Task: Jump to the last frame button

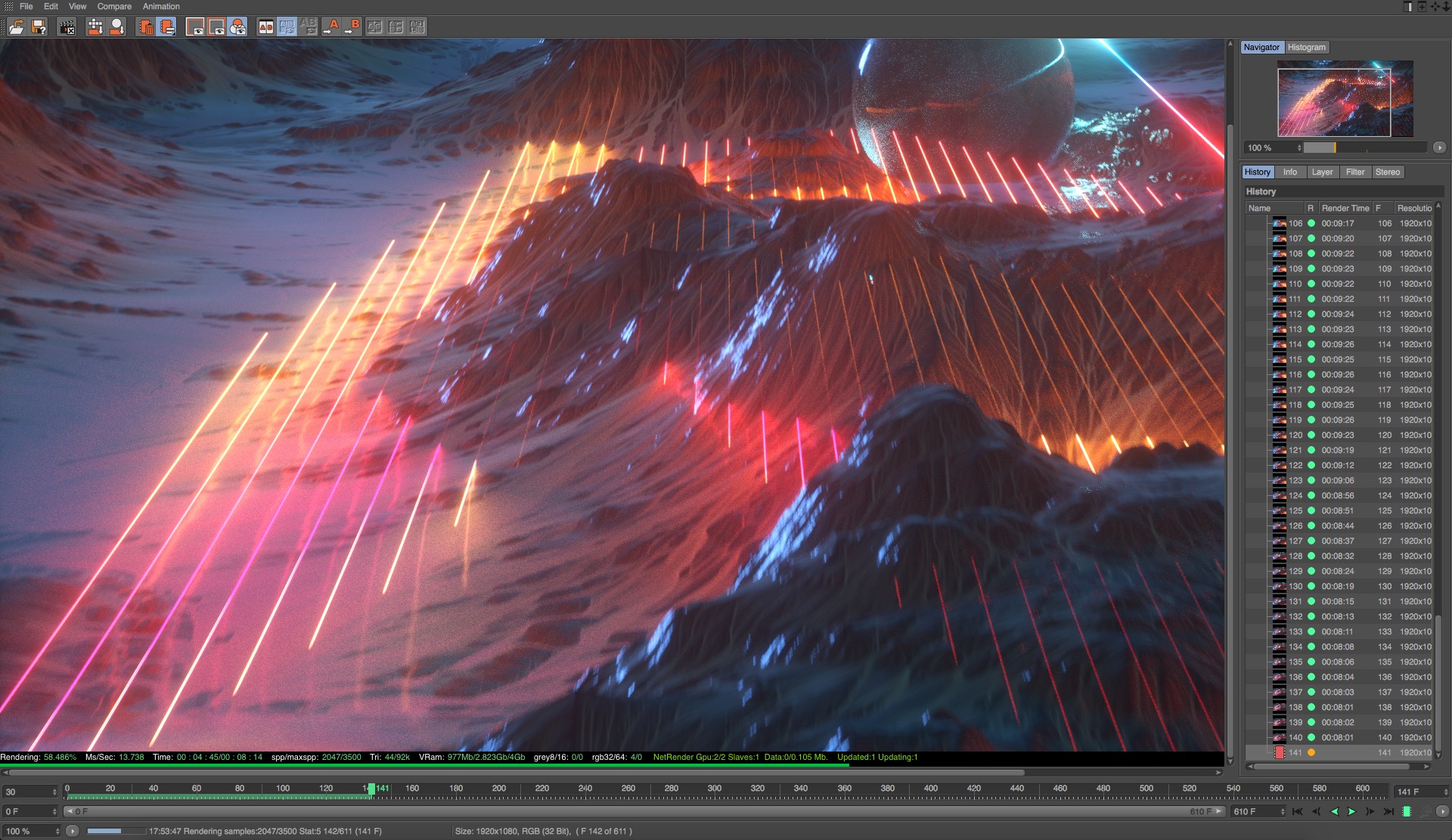Action: pyautogui.click(x=1388, y=811)
